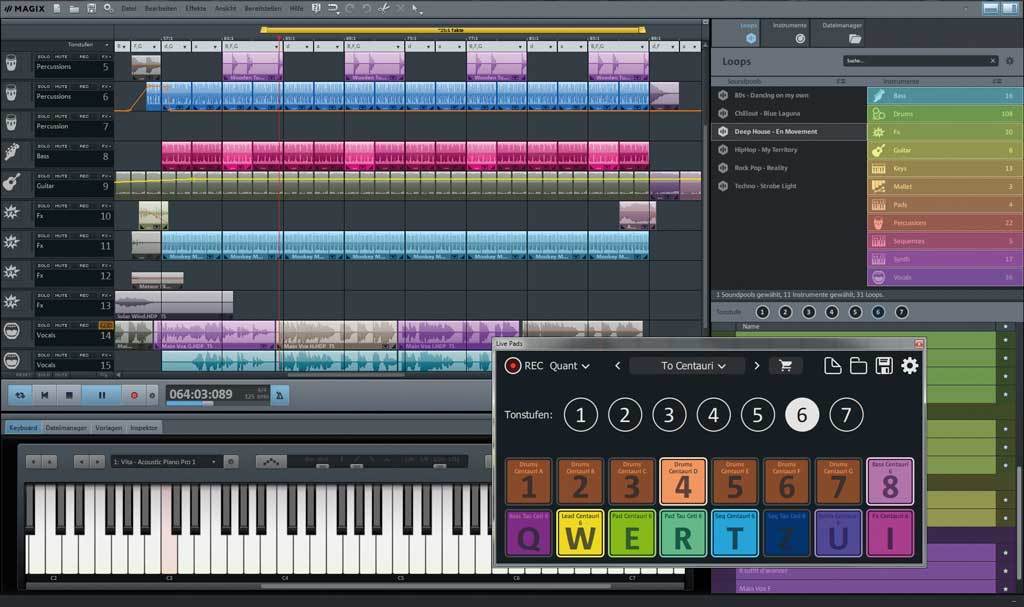
Task: Pause playback in the transport bar
Action: (x=101, y=395)
